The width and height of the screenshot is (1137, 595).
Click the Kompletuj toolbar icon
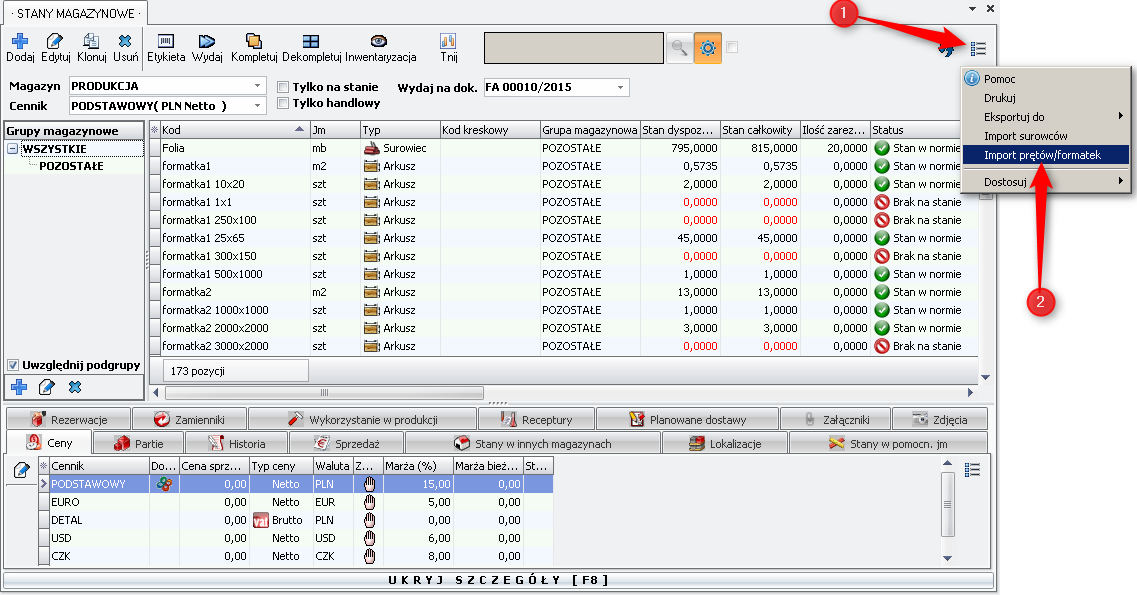254,42
